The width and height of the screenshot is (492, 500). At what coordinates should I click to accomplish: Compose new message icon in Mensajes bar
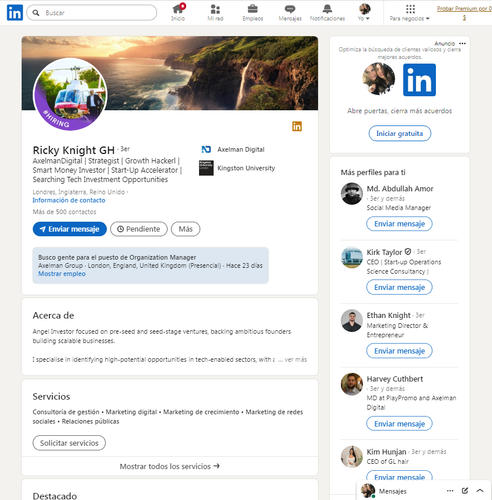[x=465, y=491]
